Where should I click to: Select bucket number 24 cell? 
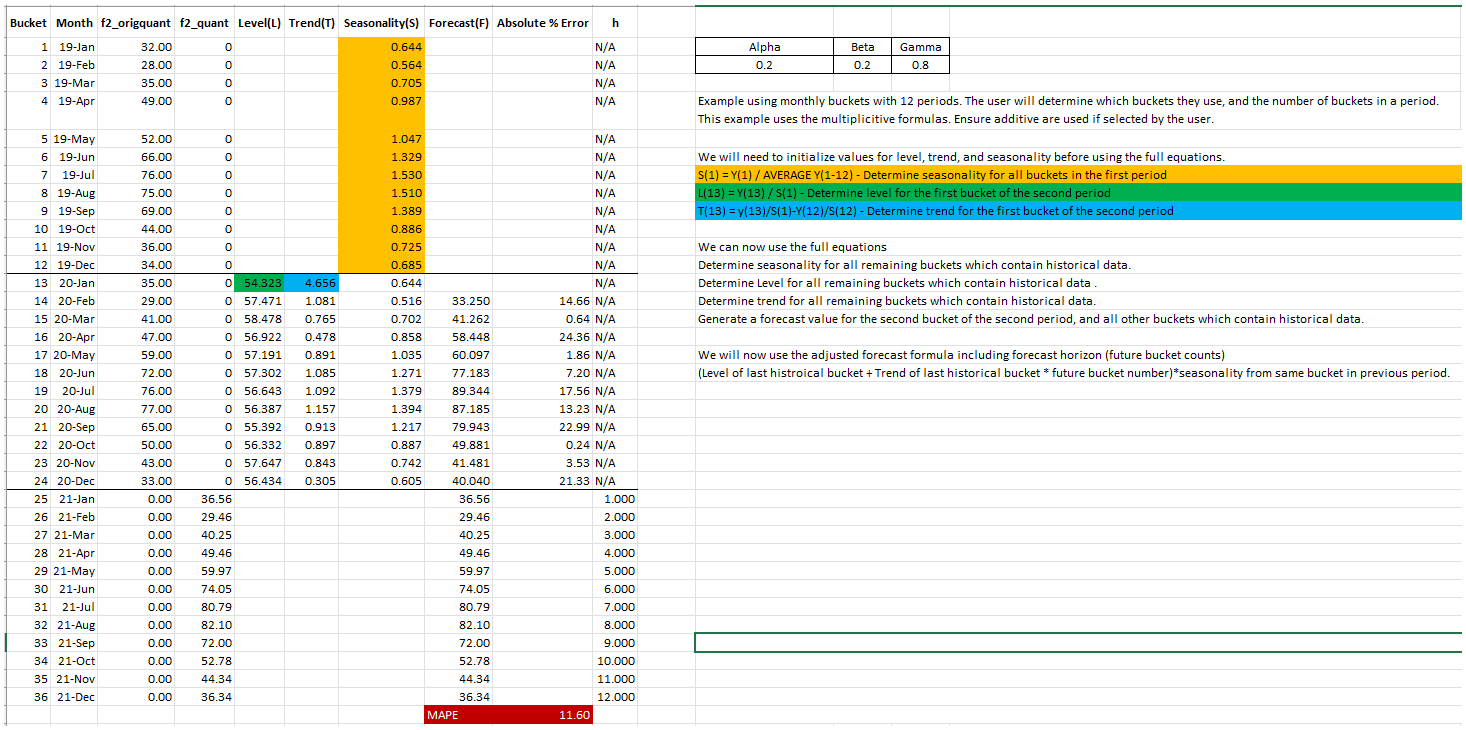tap(28, 481)
